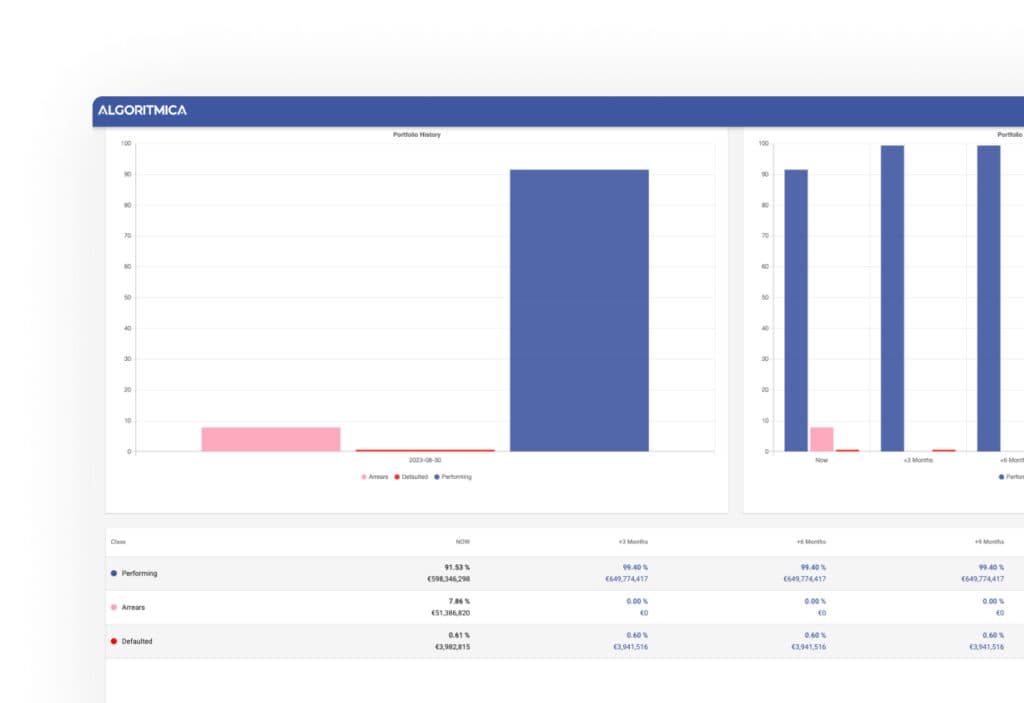
Task: Select the Performing row label in the table
Action: pyautogui.click(x=139, y=573)
